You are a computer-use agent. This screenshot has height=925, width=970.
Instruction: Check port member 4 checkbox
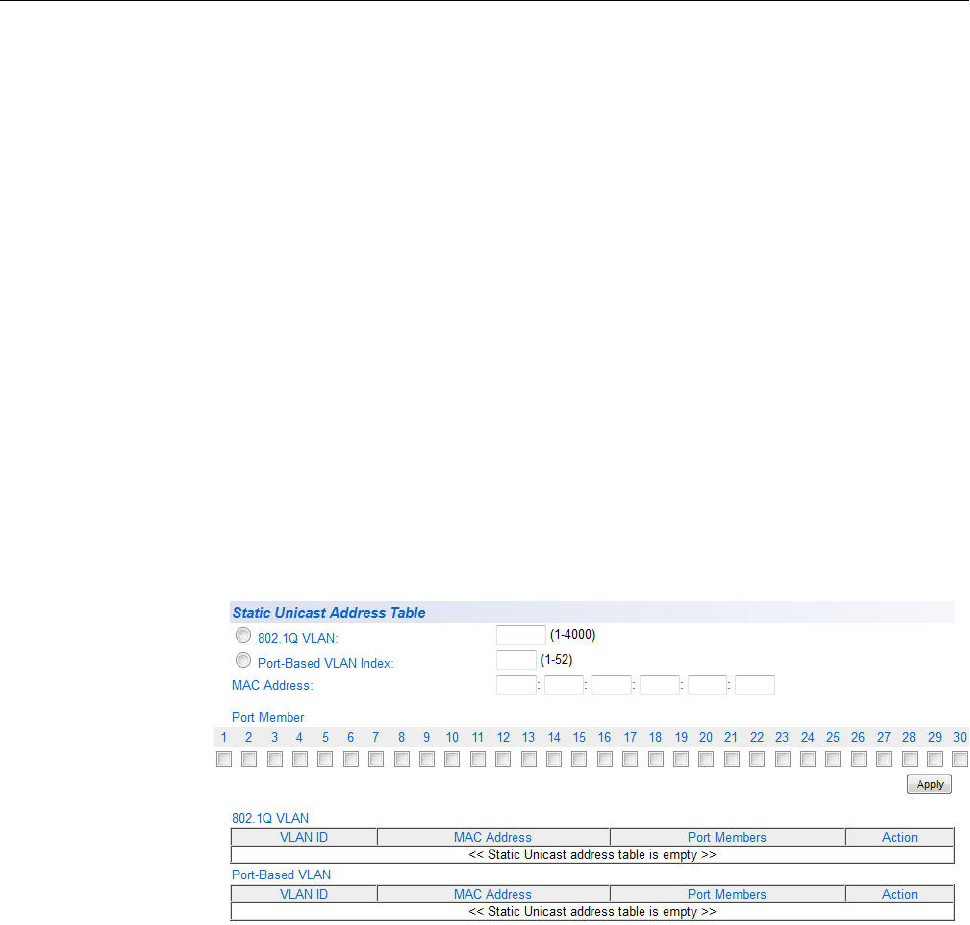pyautogui.click(x=299, y=759)
